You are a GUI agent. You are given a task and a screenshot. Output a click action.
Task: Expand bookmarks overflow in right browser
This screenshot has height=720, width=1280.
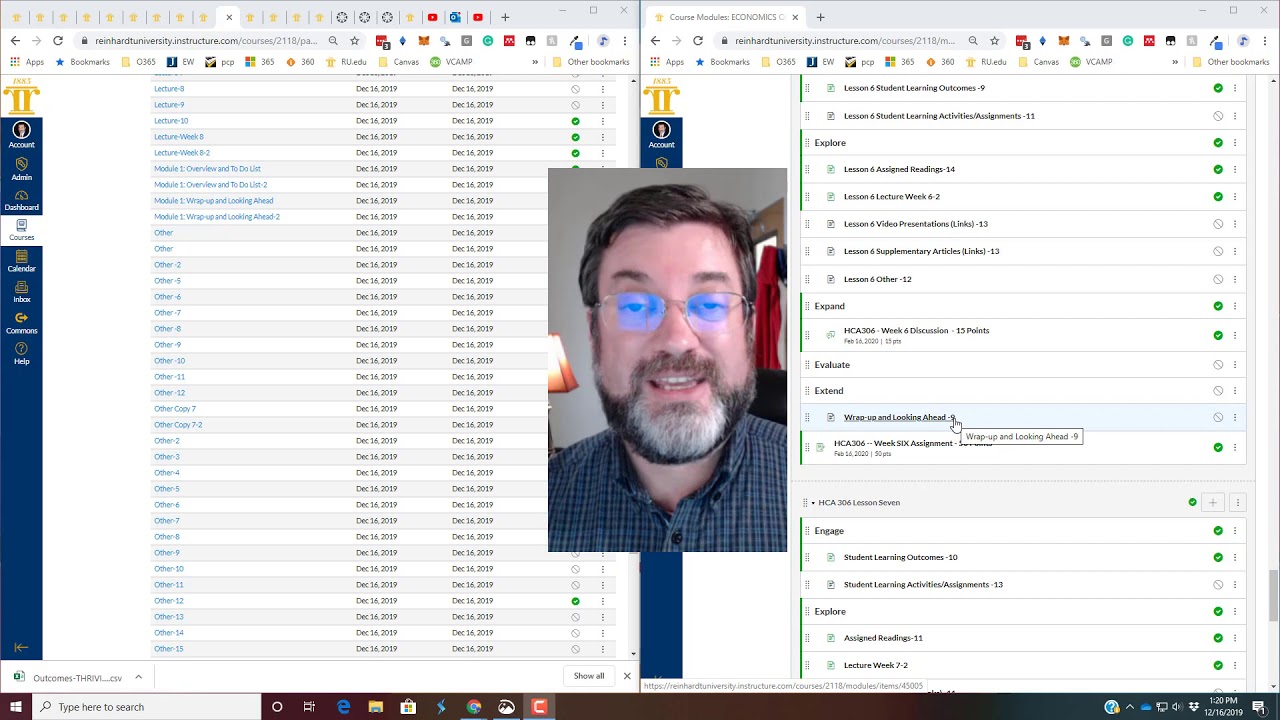(x=1175, y=62)
